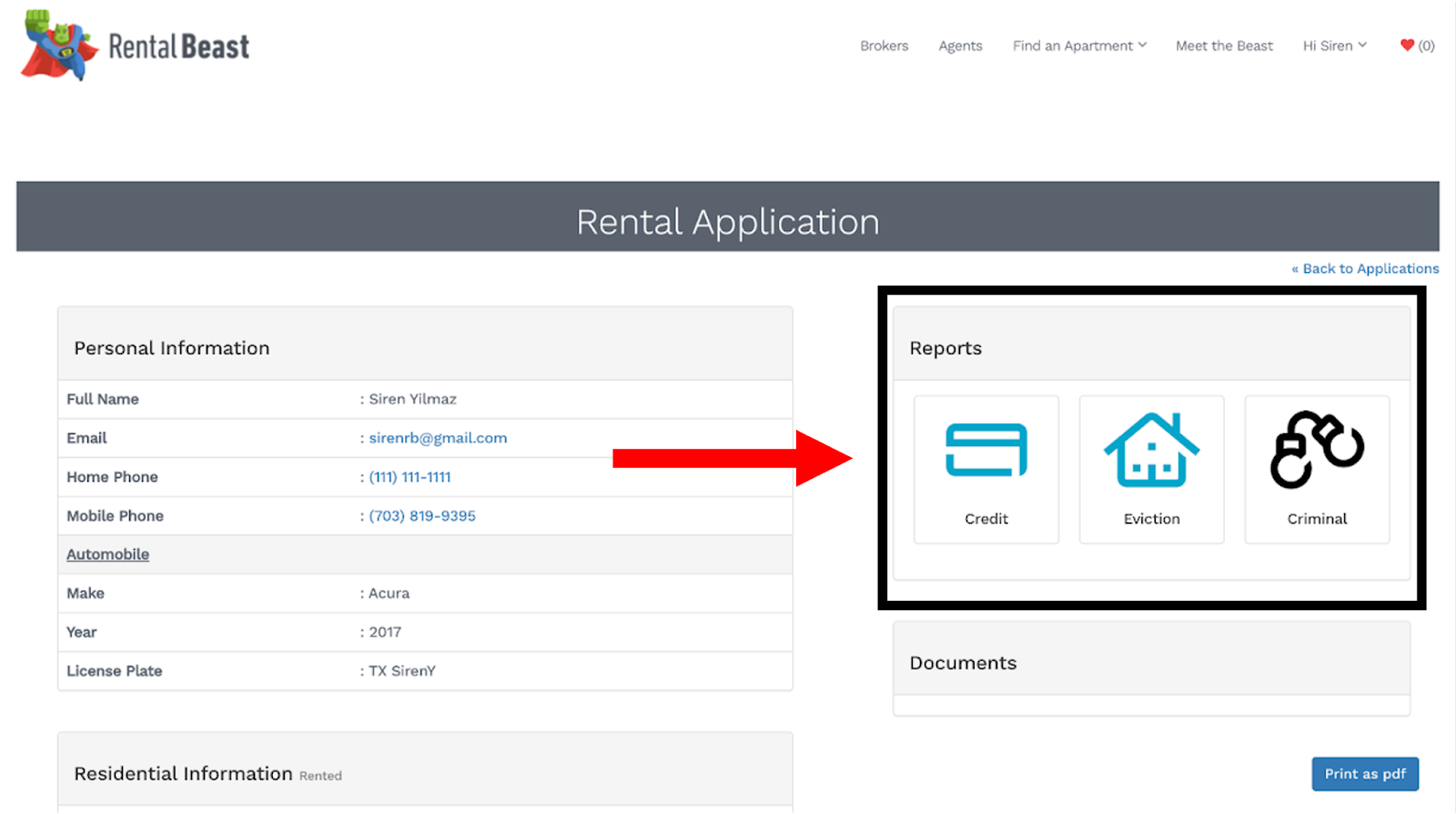1456x814 pixels.
Task: Click the home phone number (111) 111-1111
Action: coord(409,477)
